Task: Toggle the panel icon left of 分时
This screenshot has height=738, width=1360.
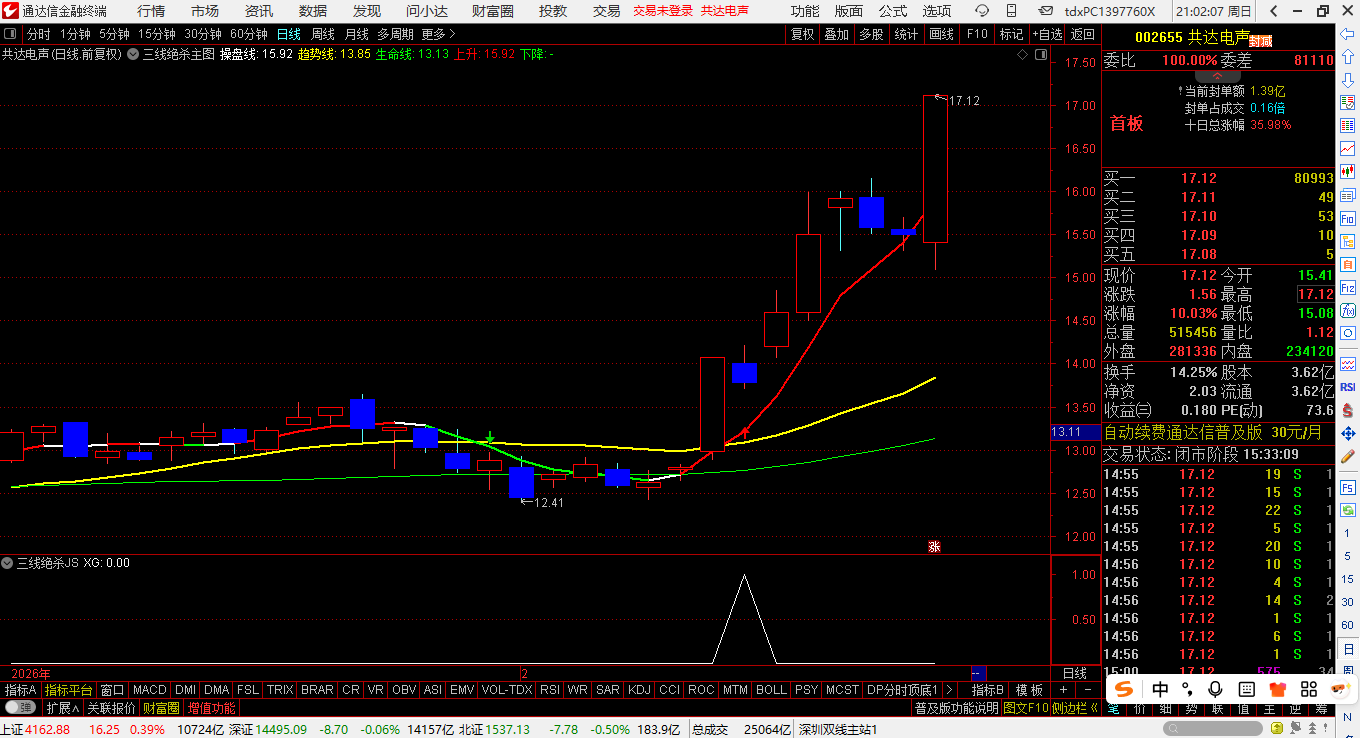Action: pos(10,34)
